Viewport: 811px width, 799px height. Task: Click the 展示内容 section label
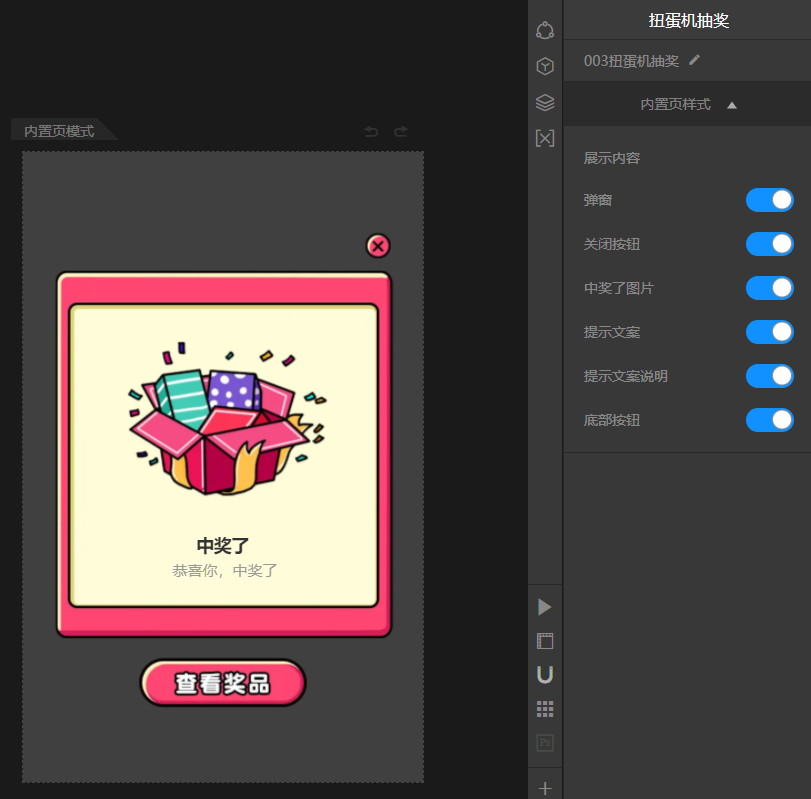tap(612, 158)
